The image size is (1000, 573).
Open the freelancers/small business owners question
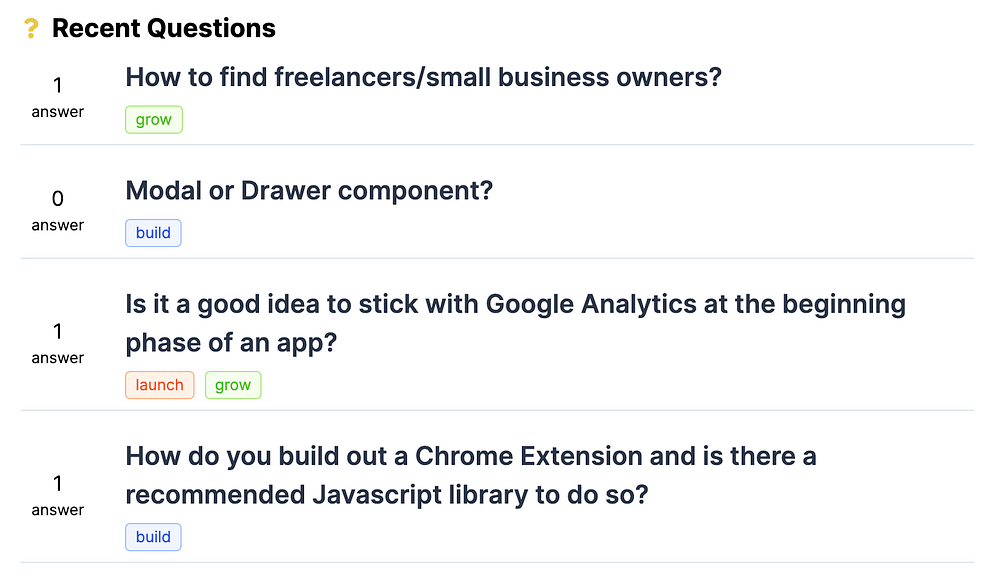(x=423, y=77)
